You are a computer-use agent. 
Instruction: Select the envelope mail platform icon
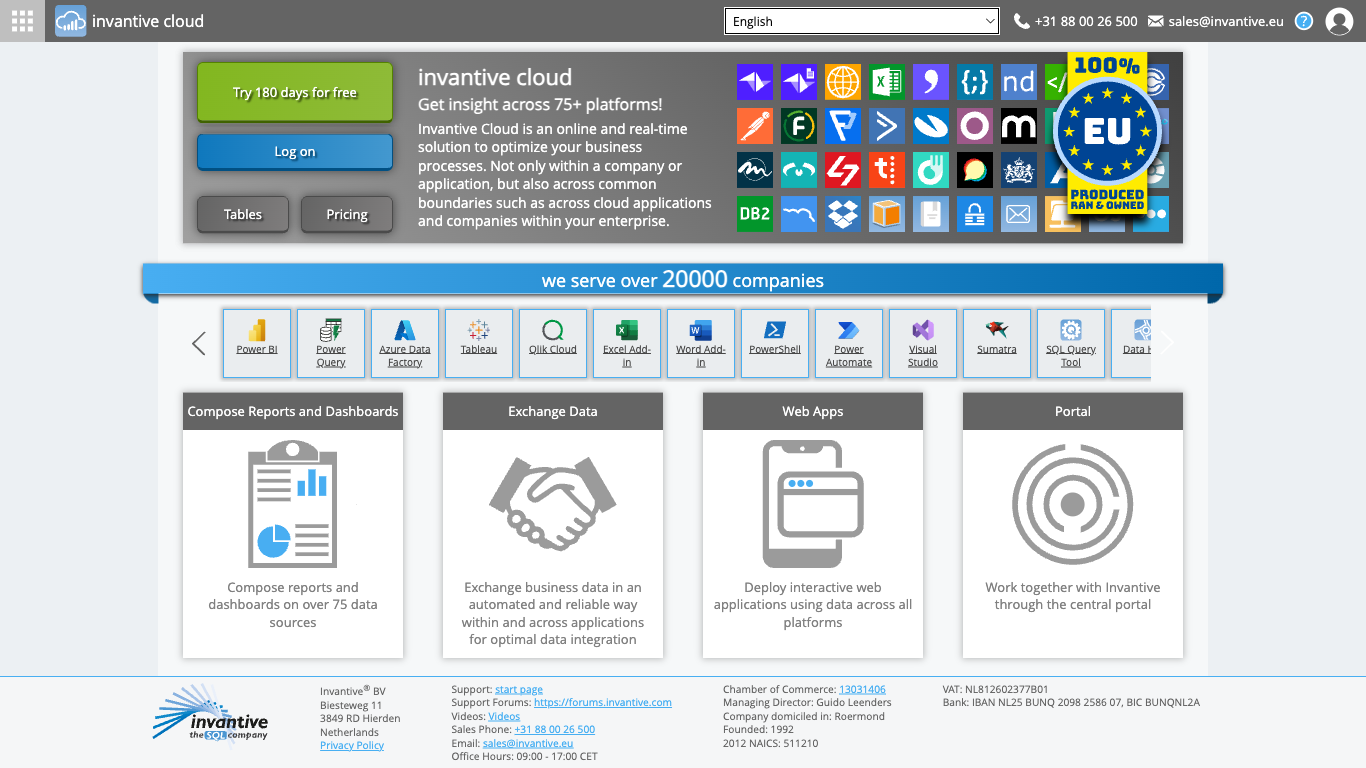1019,214
